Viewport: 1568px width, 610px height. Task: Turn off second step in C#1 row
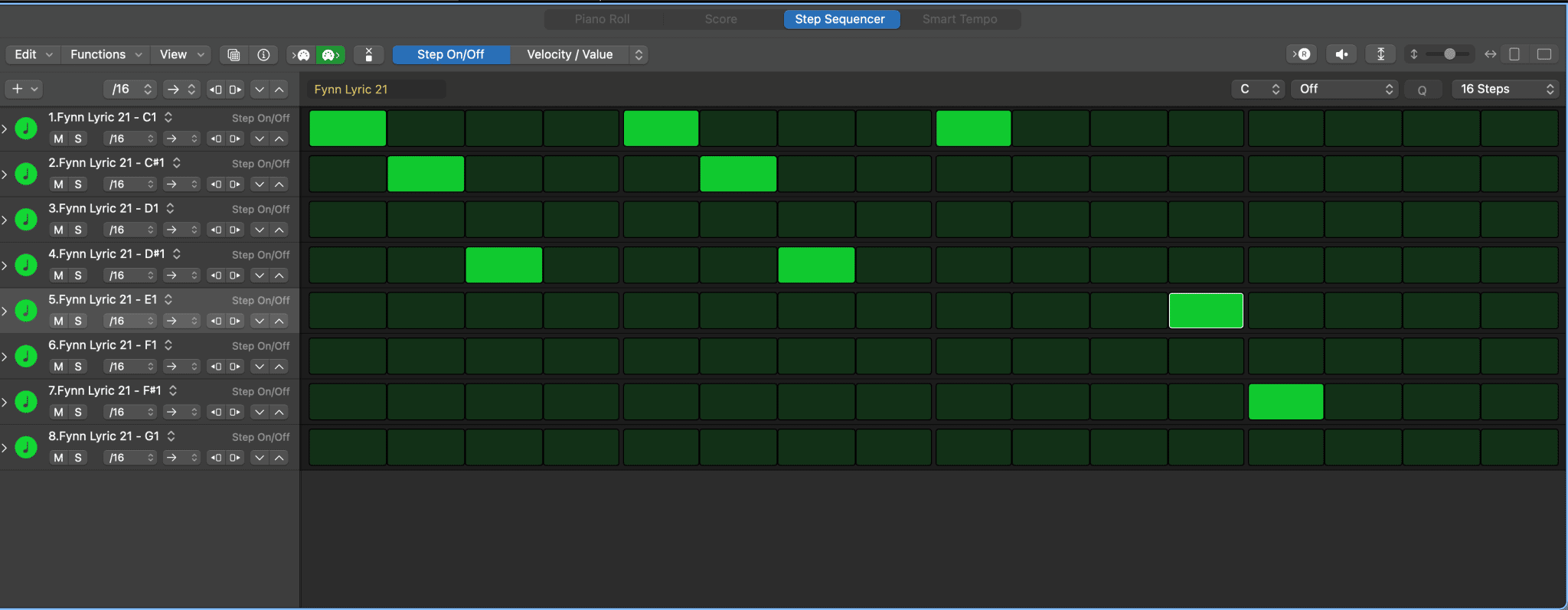[426, 174]
